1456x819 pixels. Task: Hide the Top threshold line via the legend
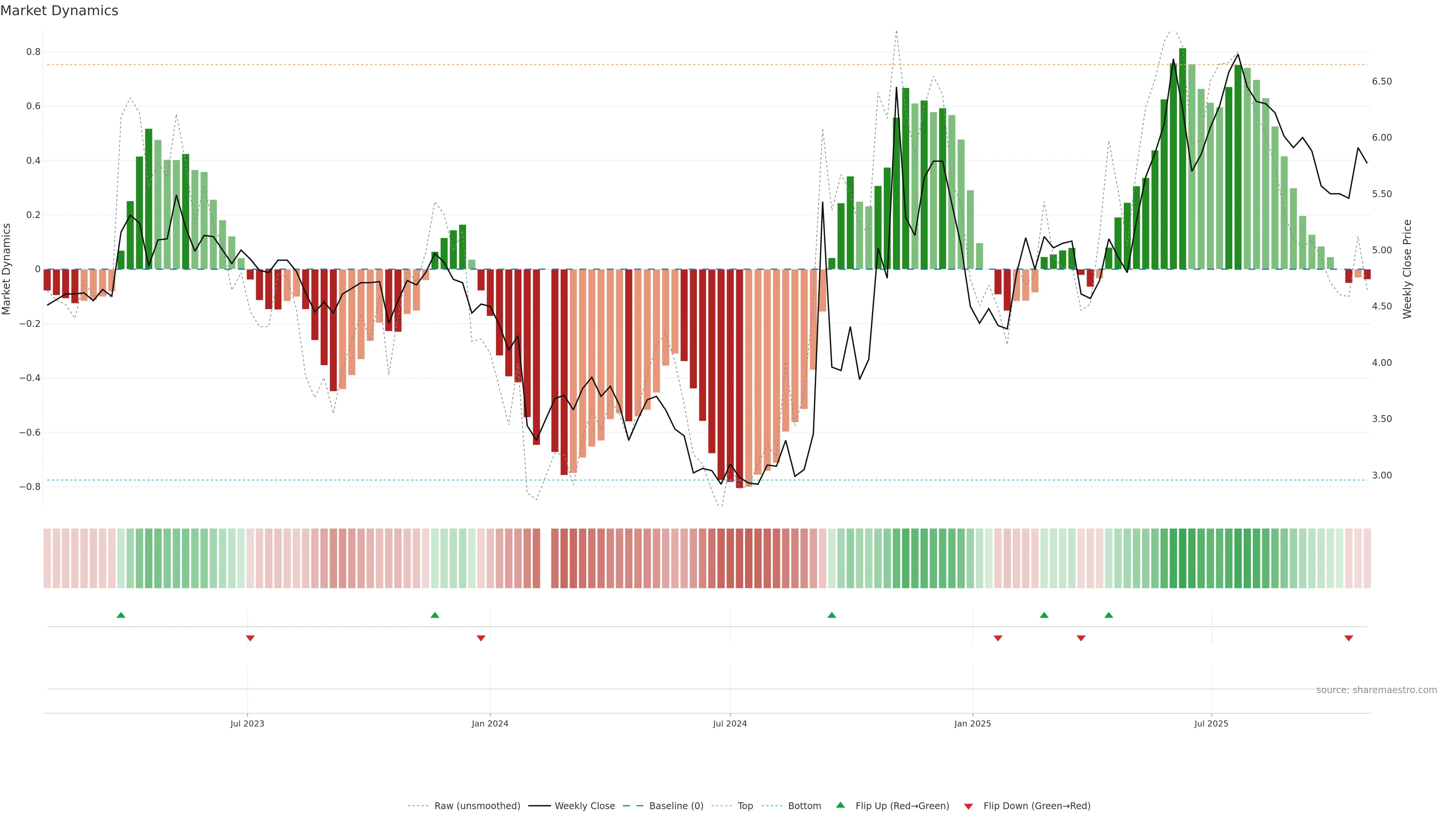745,805
